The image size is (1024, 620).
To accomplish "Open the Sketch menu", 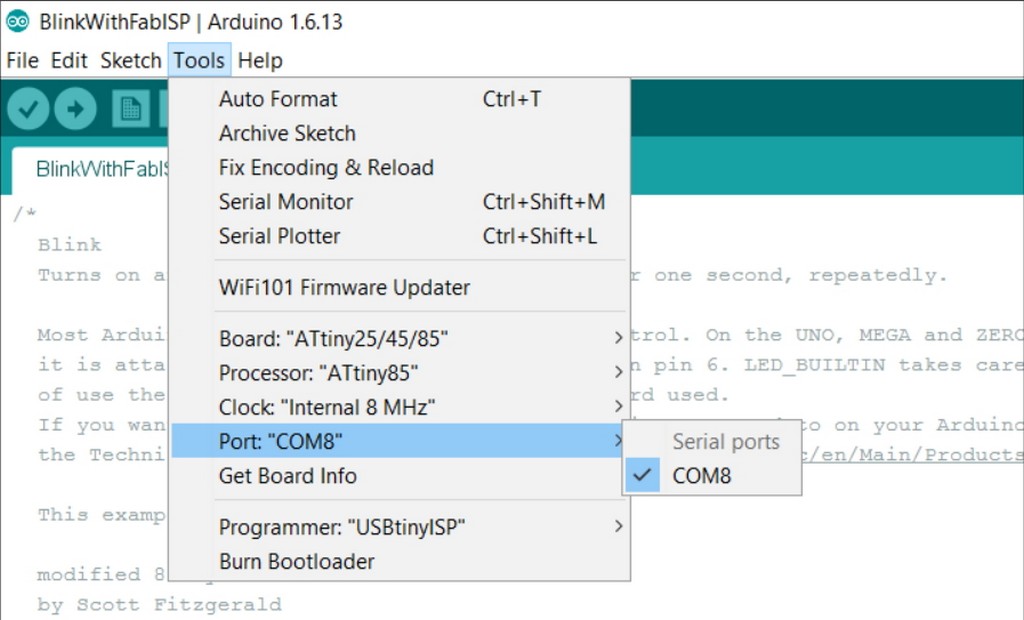I will (130, 60).
